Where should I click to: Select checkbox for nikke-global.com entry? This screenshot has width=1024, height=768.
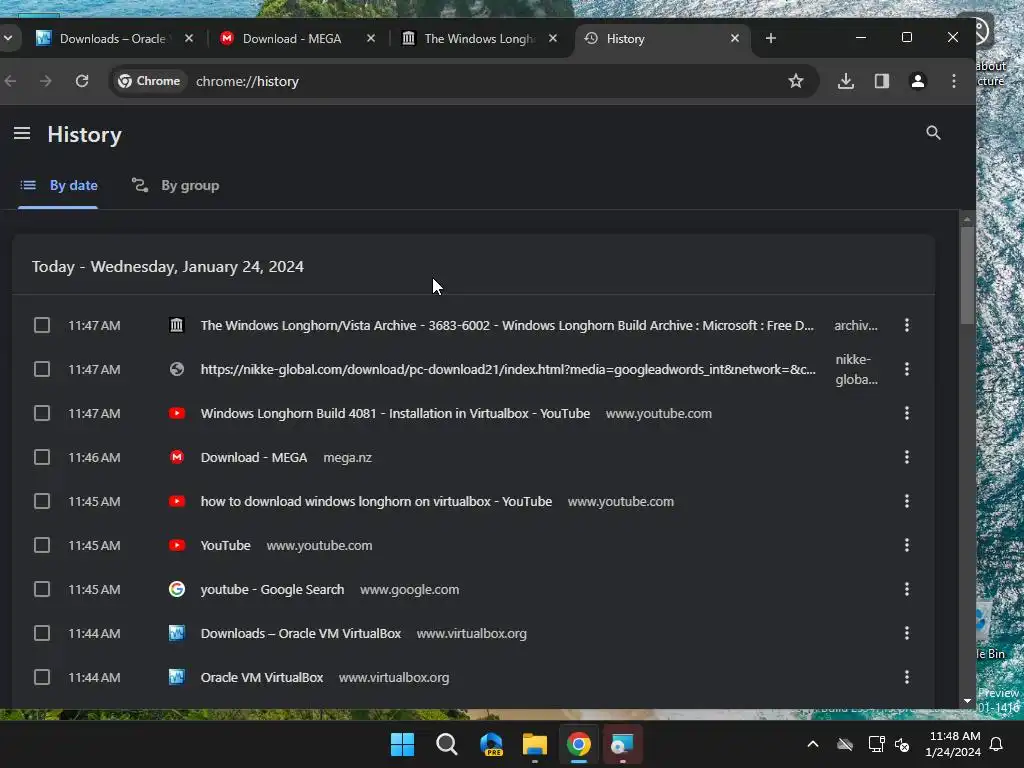pos(42,369)
